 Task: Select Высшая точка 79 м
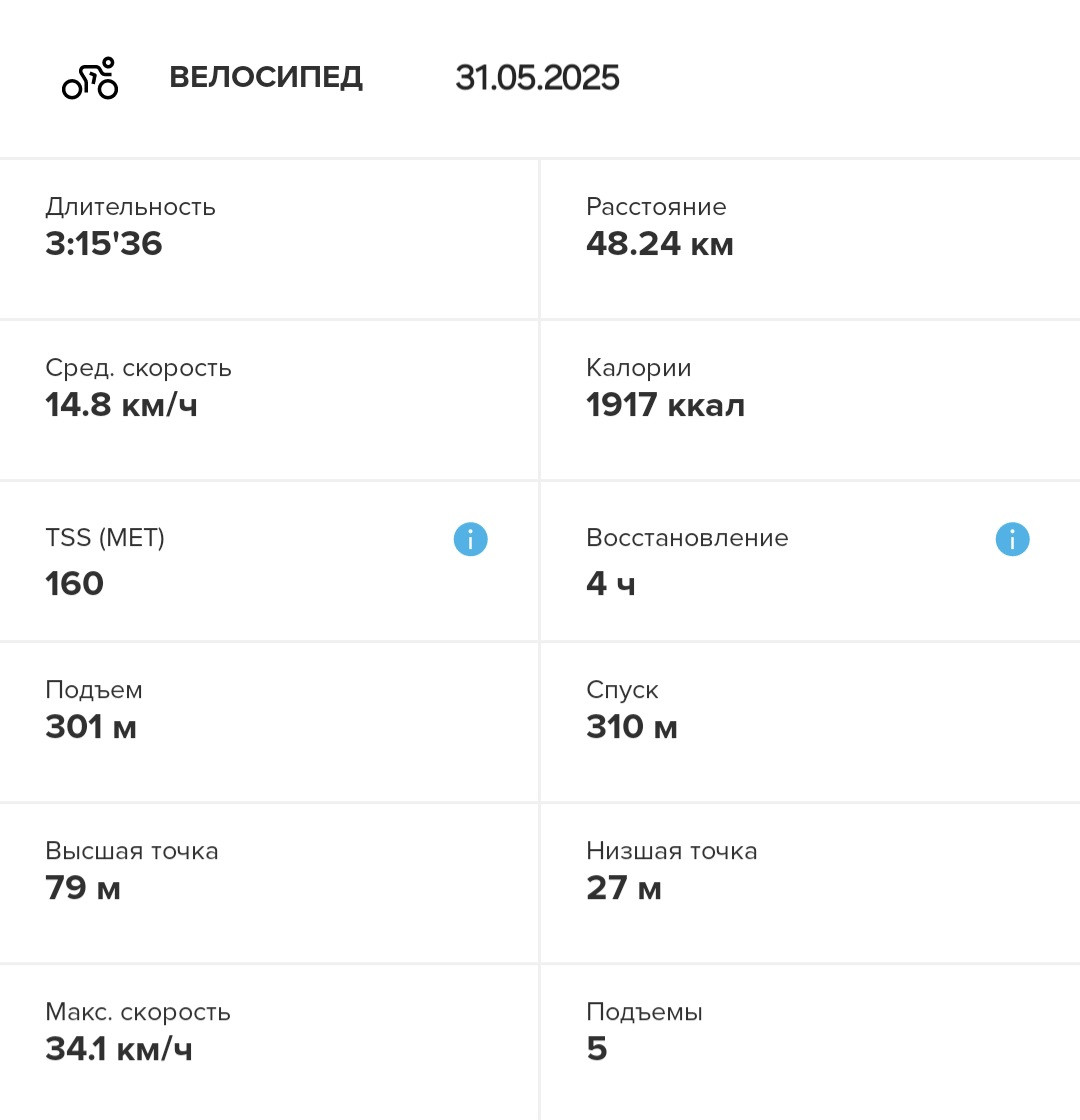tap(269, 884)
